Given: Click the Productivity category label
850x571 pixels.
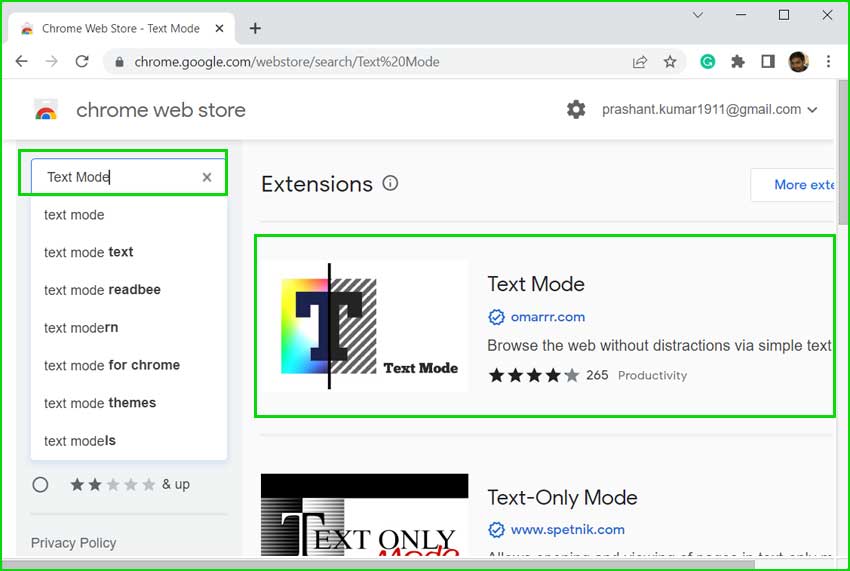Looking at the screenshot, I should [652, 375].
